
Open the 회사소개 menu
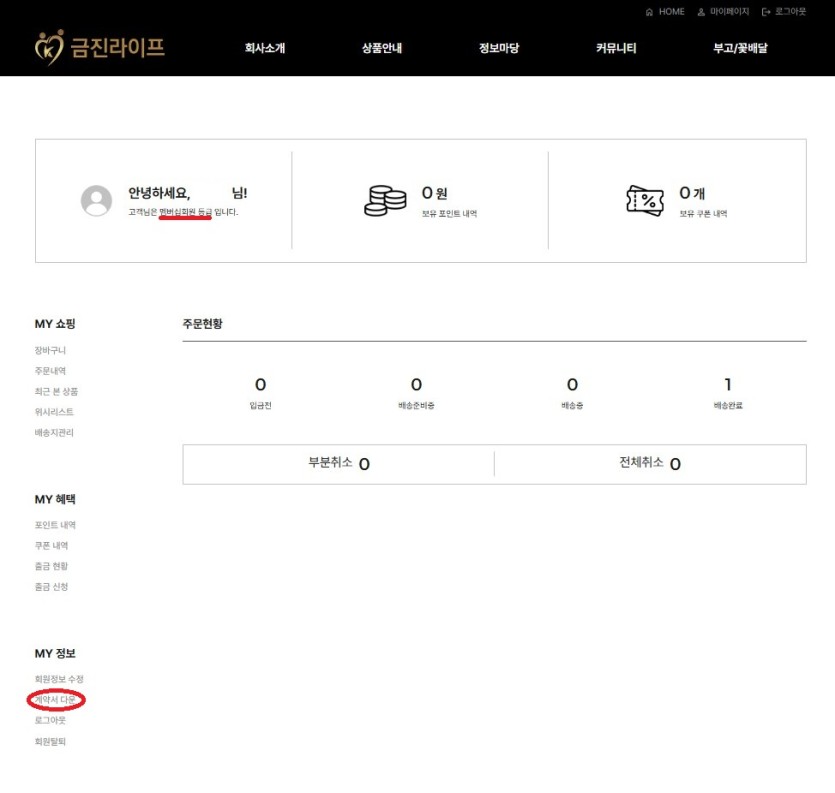tap(265, 48)
